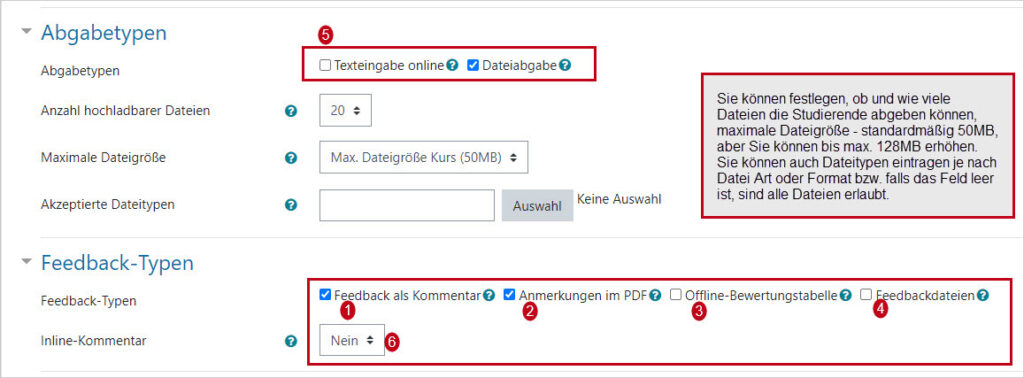Collapse the Abgabetypen section arrow
1024x378 pixels.
pos(26,31)
